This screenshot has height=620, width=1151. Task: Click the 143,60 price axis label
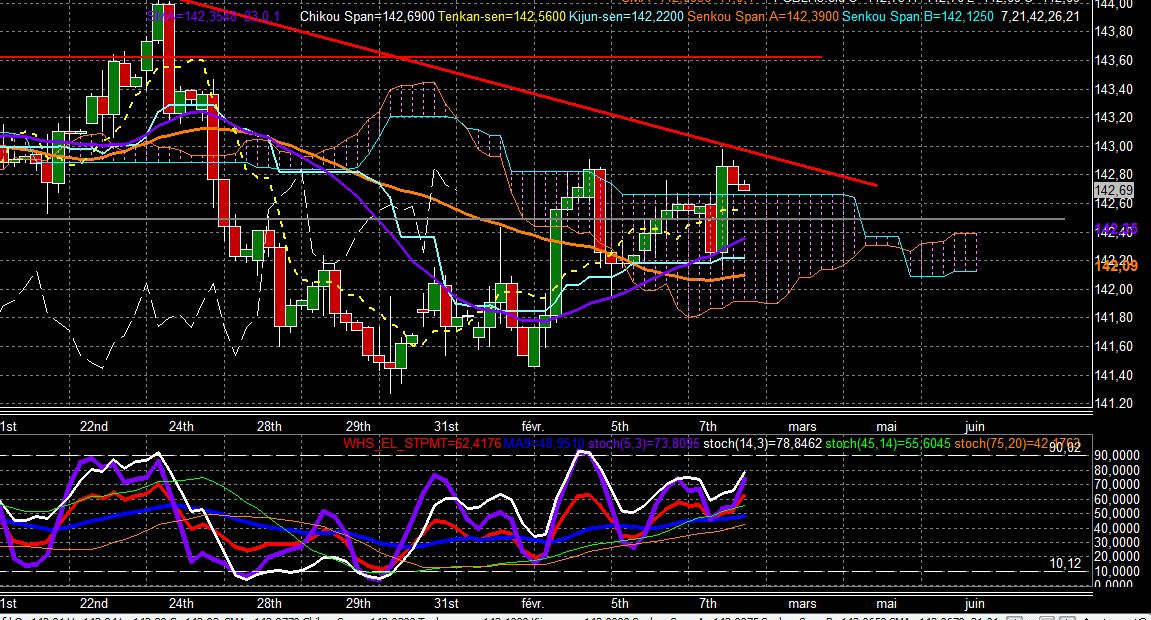(x=1113, y=60)
